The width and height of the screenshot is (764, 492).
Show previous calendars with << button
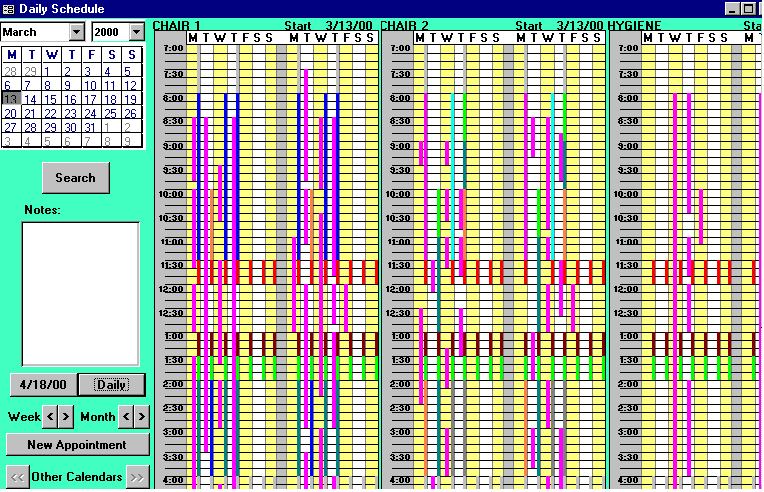click(17, 477)
